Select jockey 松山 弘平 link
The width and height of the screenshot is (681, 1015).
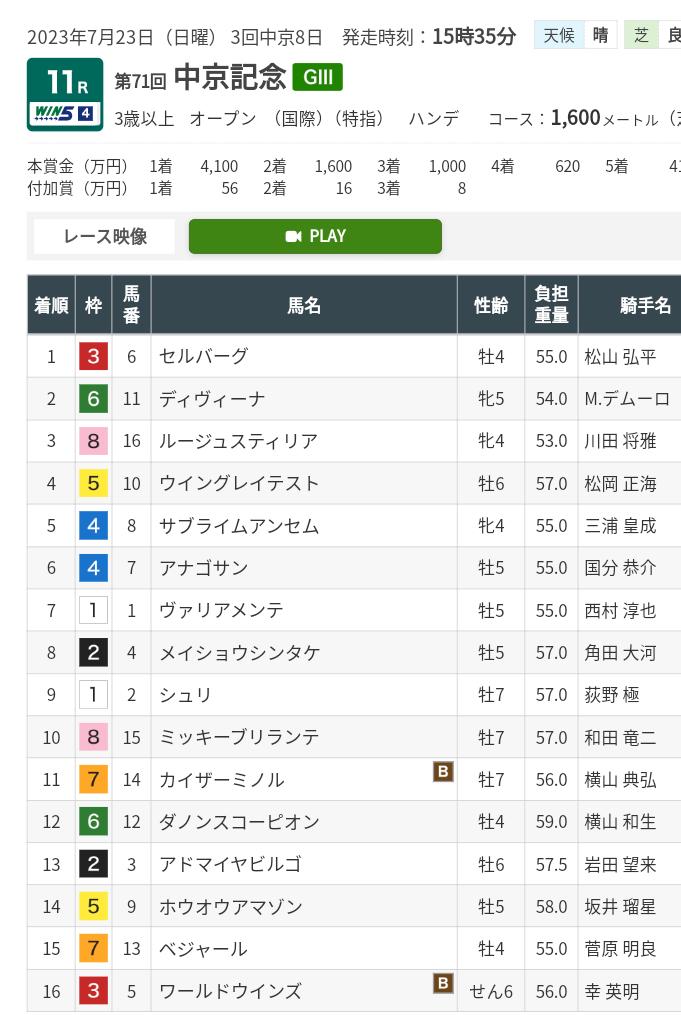click(620, 357)
